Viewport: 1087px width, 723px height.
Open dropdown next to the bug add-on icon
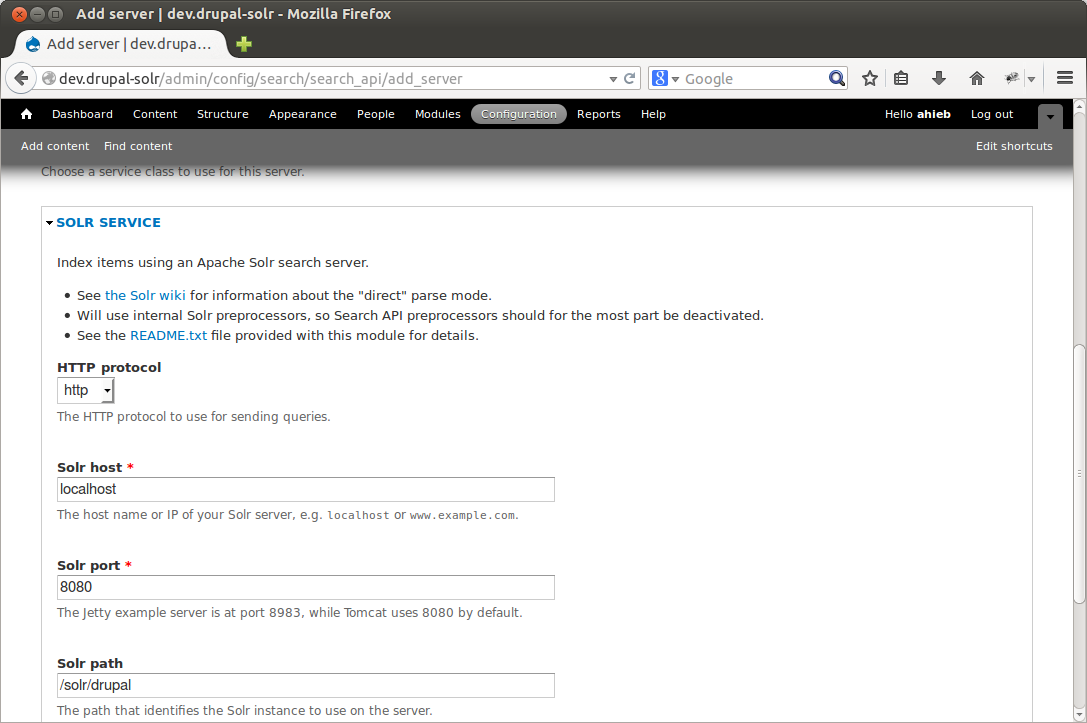pyautogui.click(x=1032, y=79)
